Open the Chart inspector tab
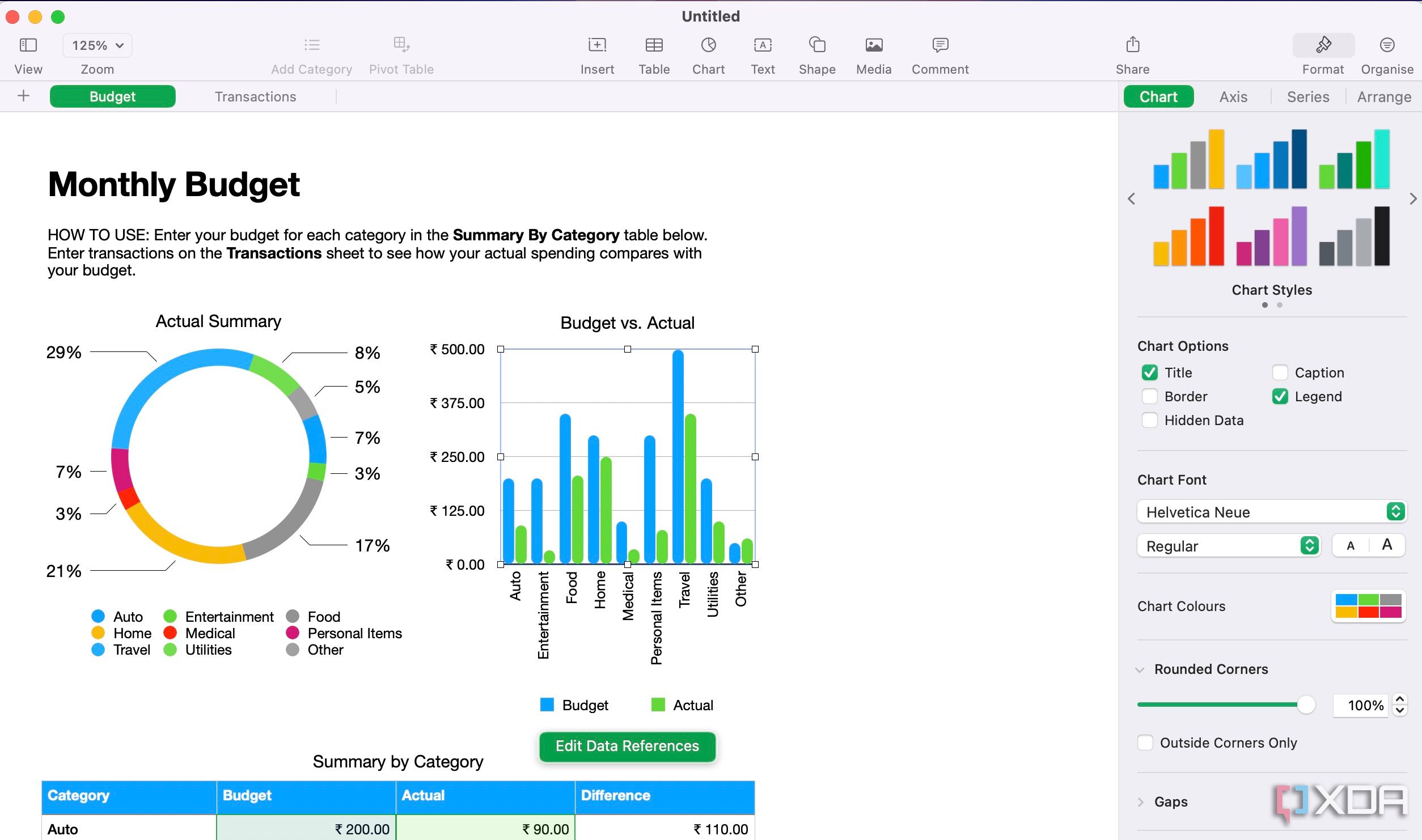Screen dimensions: 1422x840 [1158, 97]
